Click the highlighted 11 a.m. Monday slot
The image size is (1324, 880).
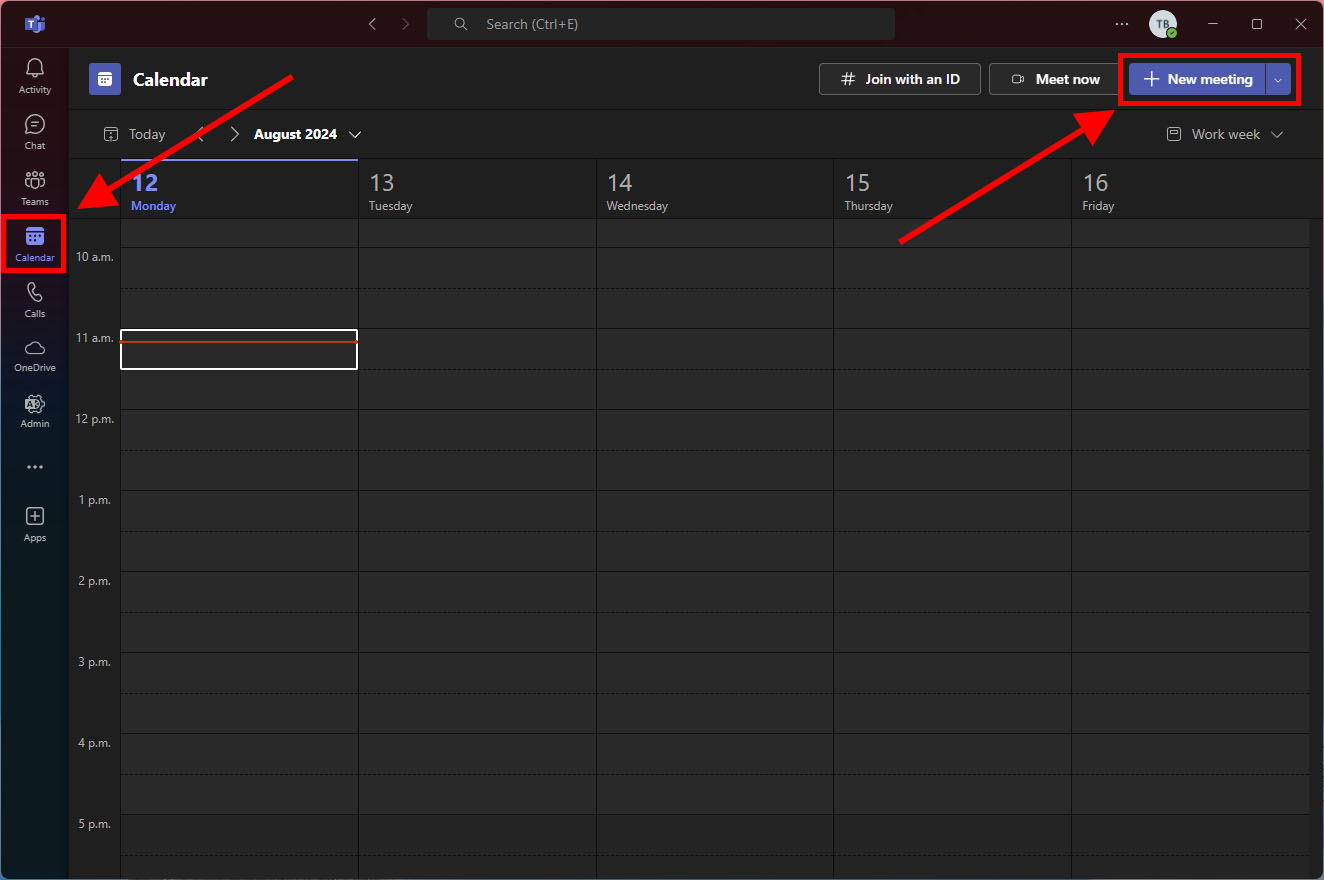239,349
